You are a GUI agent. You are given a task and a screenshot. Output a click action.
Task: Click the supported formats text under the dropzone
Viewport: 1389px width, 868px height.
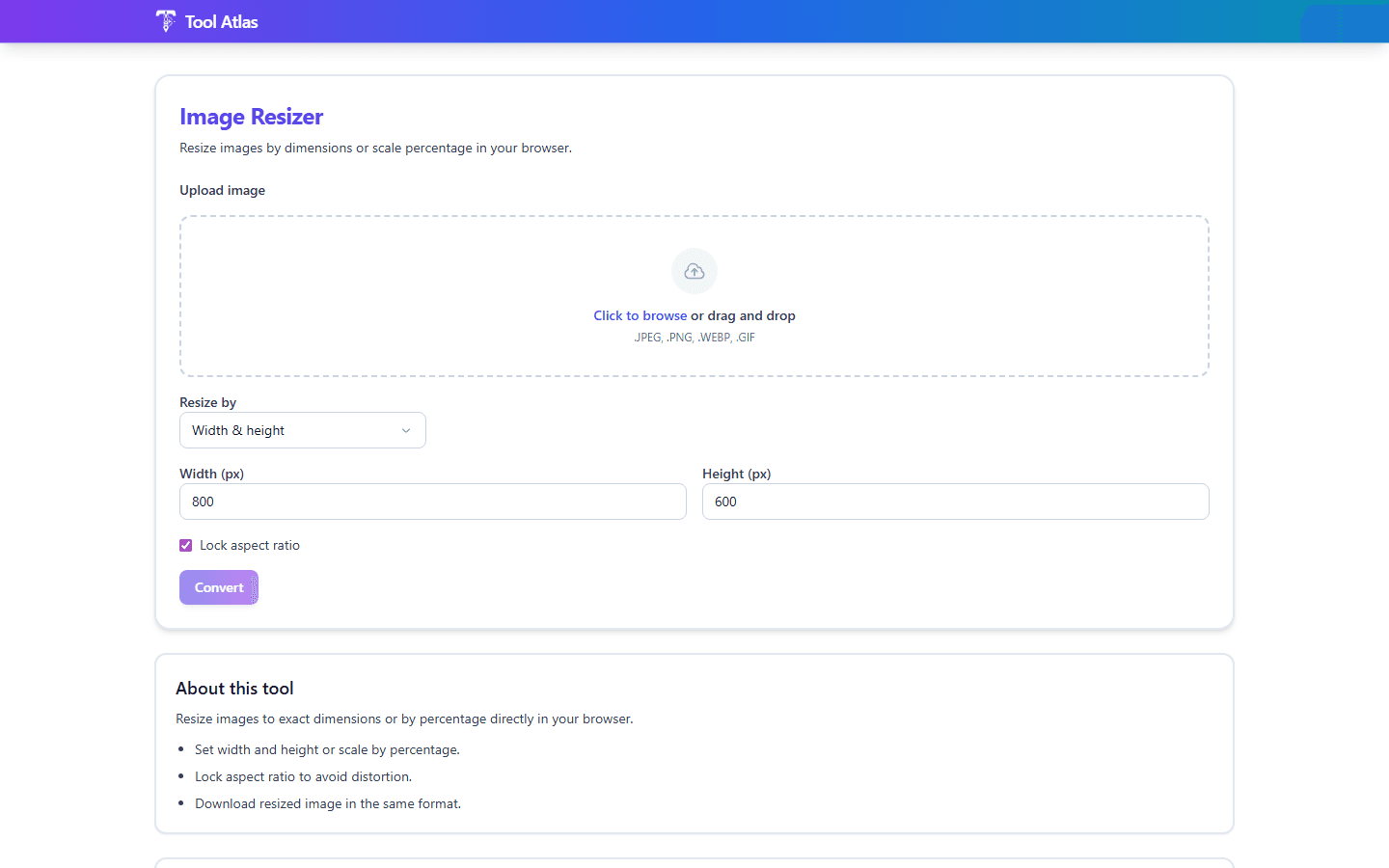click(x=694, y=337)
